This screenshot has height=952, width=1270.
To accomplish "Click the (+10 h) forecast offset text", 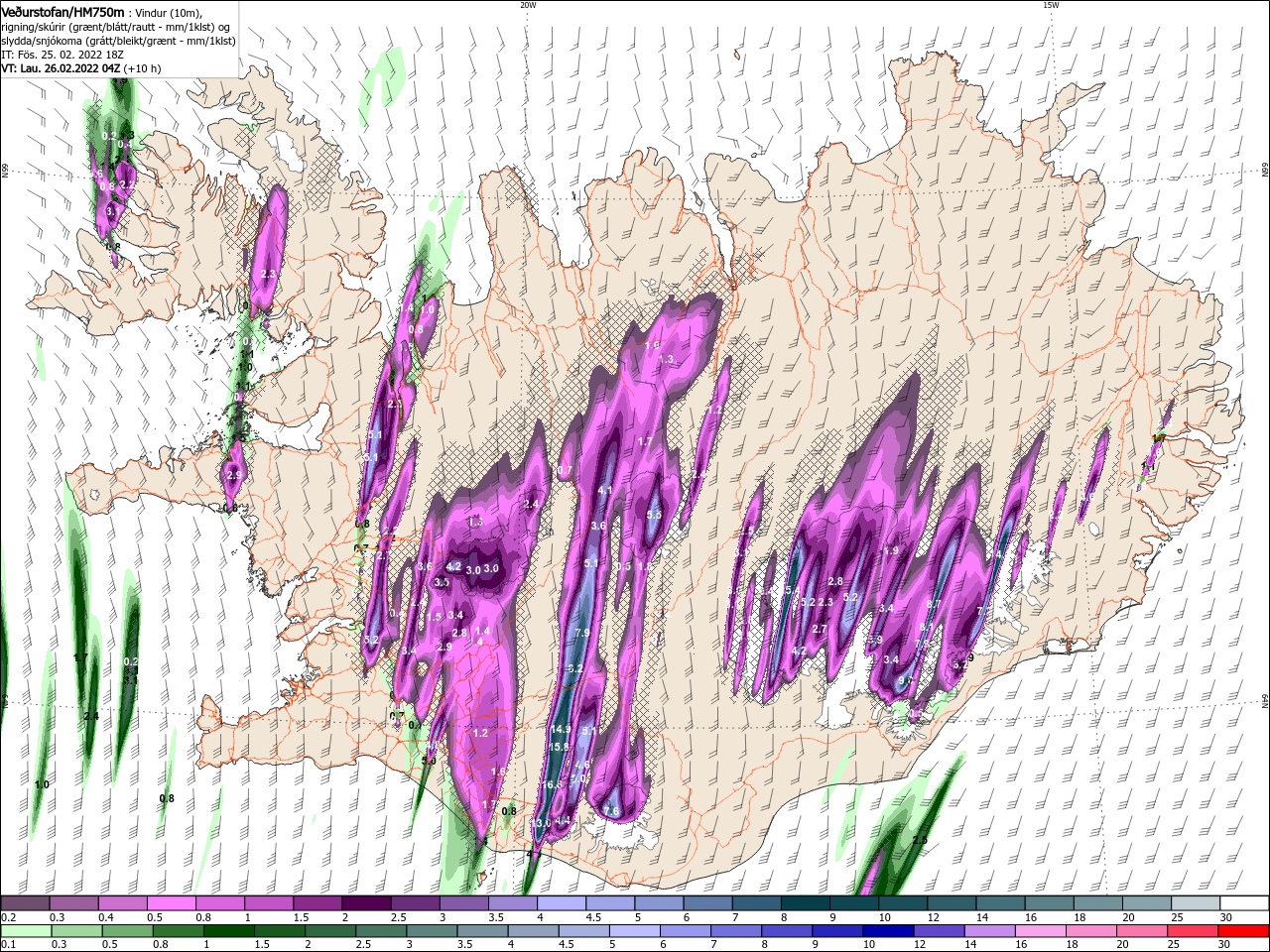I will [x=143, y=68].
